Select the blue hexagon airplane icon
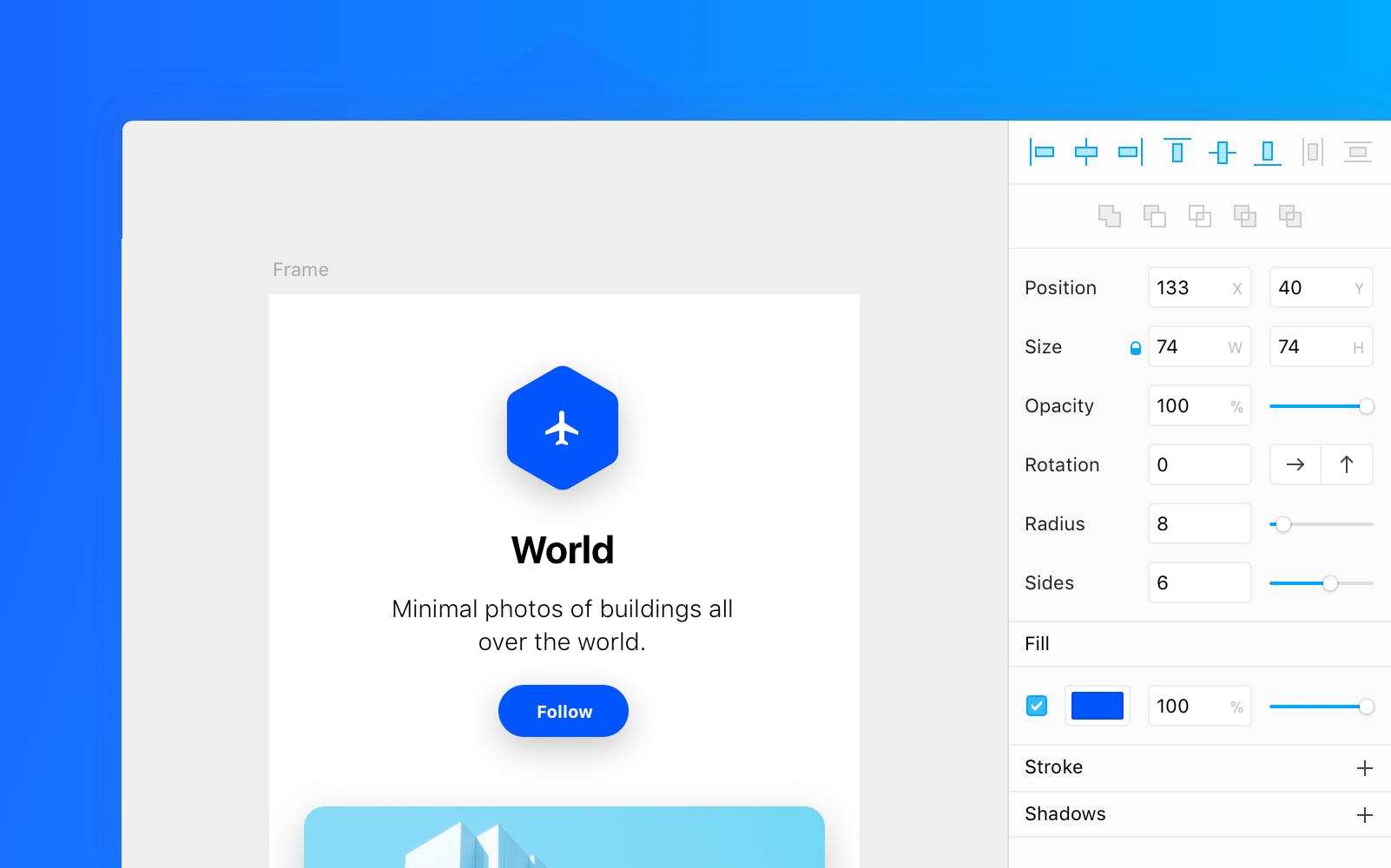The image size is (1391, 868). point(563,428)
